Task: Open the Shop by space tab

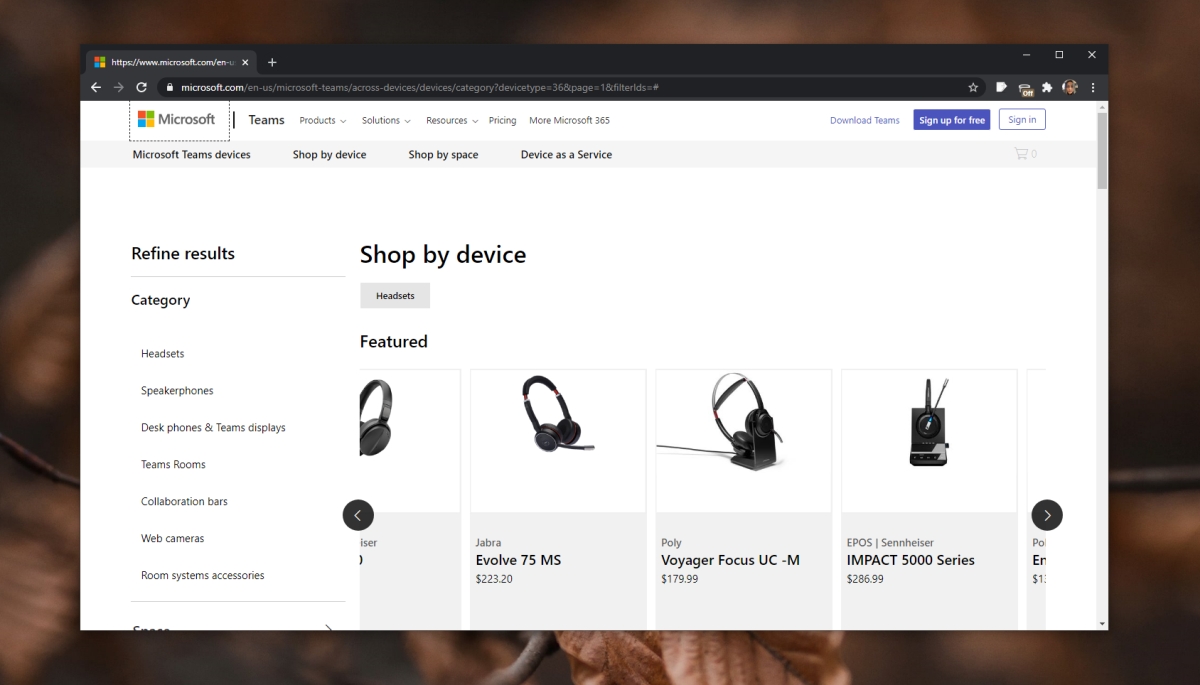Action: [x=444, y=155]
